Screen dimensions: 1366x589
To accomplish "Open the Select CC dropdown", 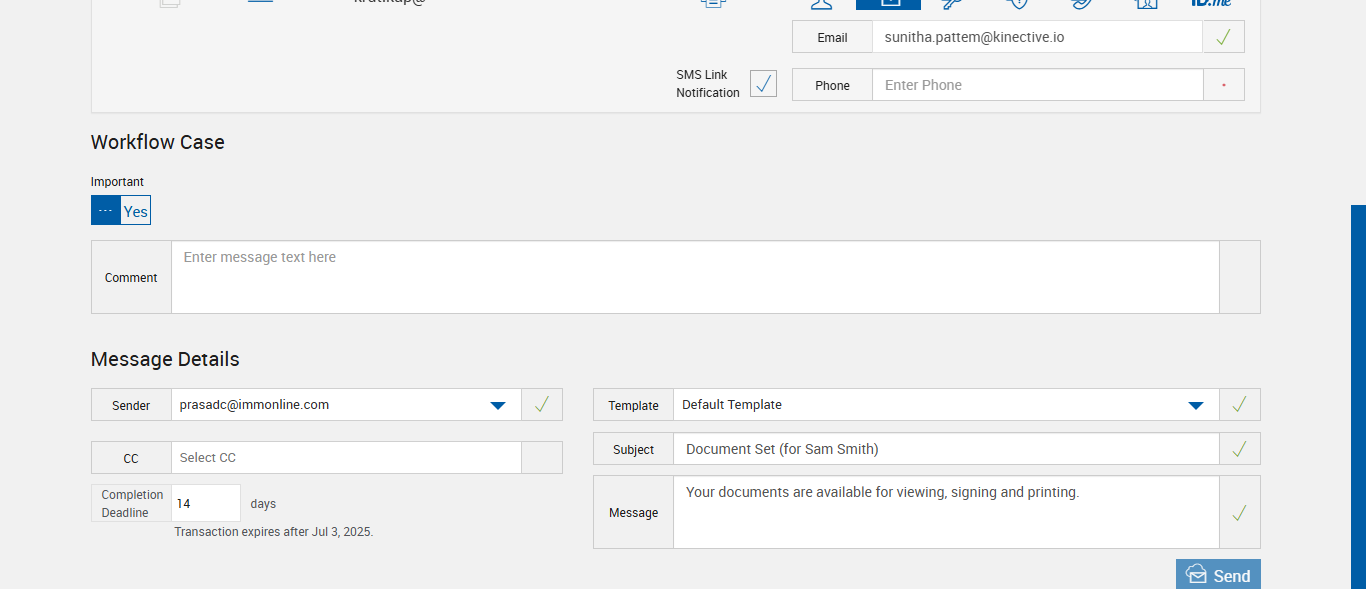I will (346, 458).
